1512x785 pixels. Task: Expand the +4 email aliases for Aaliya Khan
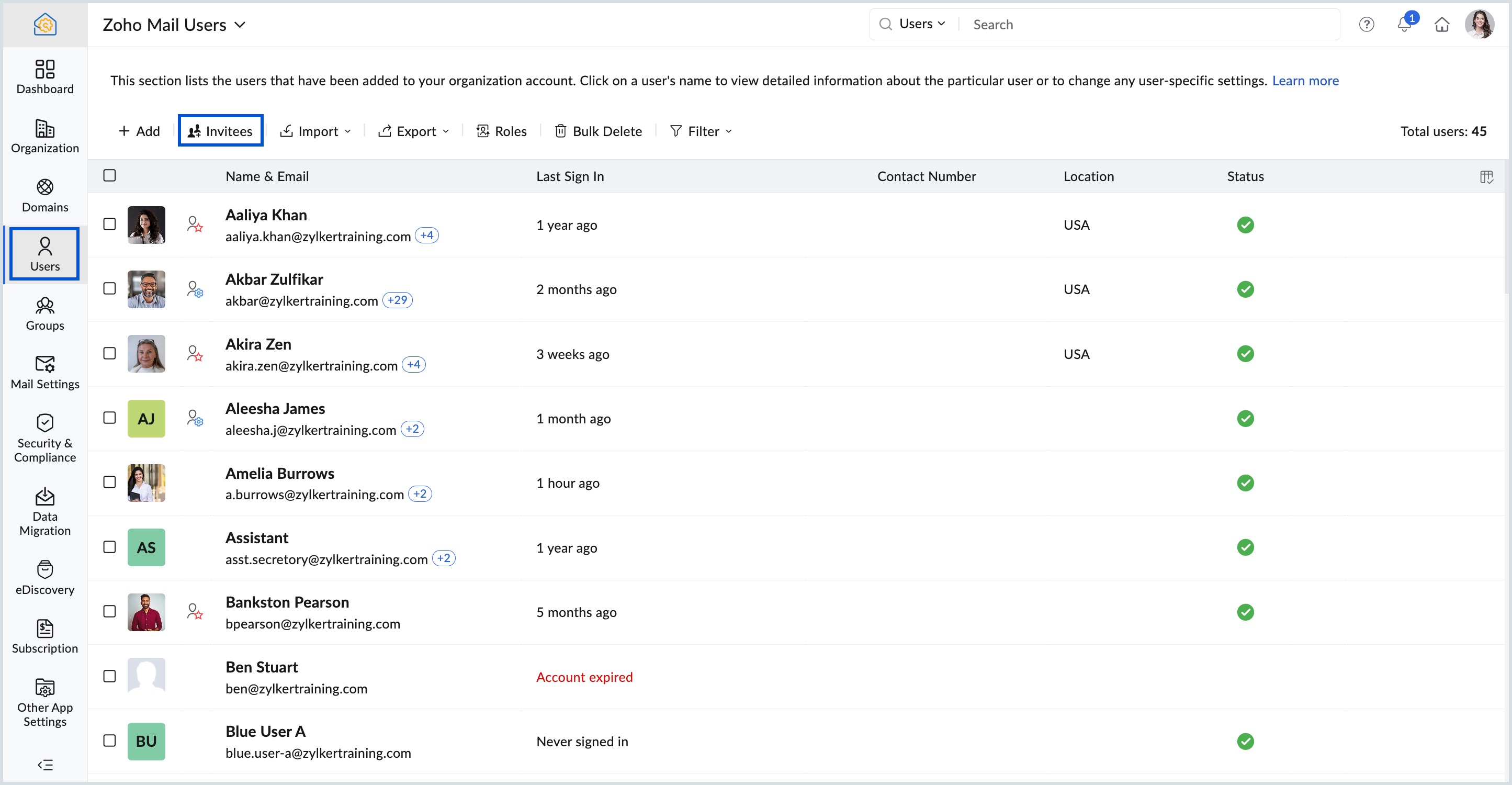point(427,236)
